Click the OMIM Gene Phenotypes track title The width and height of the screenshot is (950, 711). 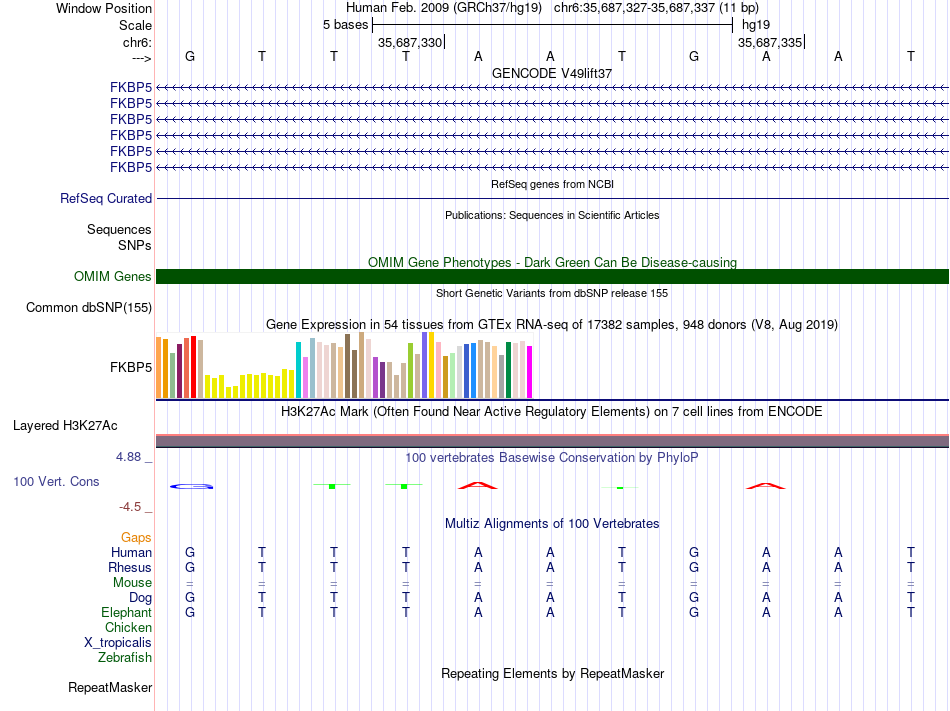point(552,262)
